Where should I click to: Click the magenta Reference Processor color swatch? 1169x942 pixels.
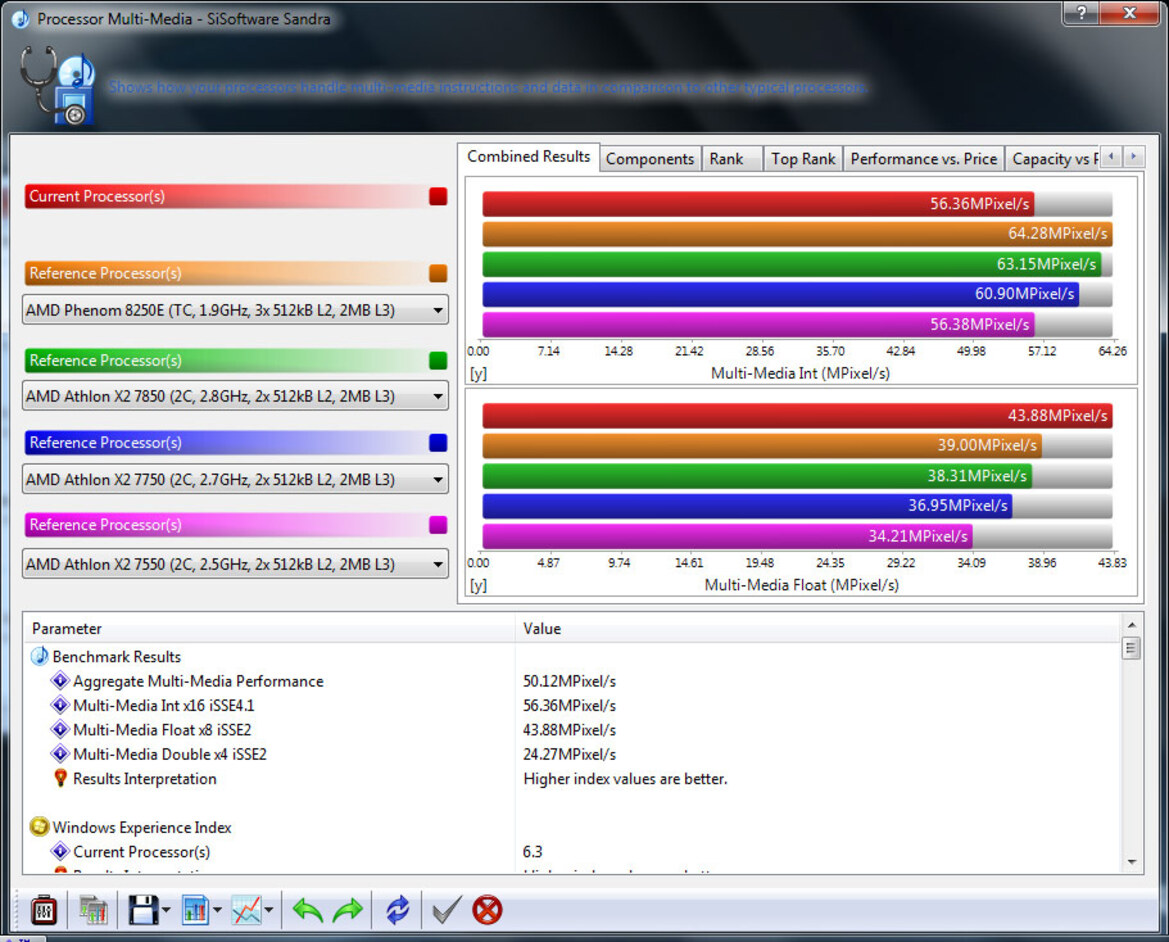(x=438, y=524)
